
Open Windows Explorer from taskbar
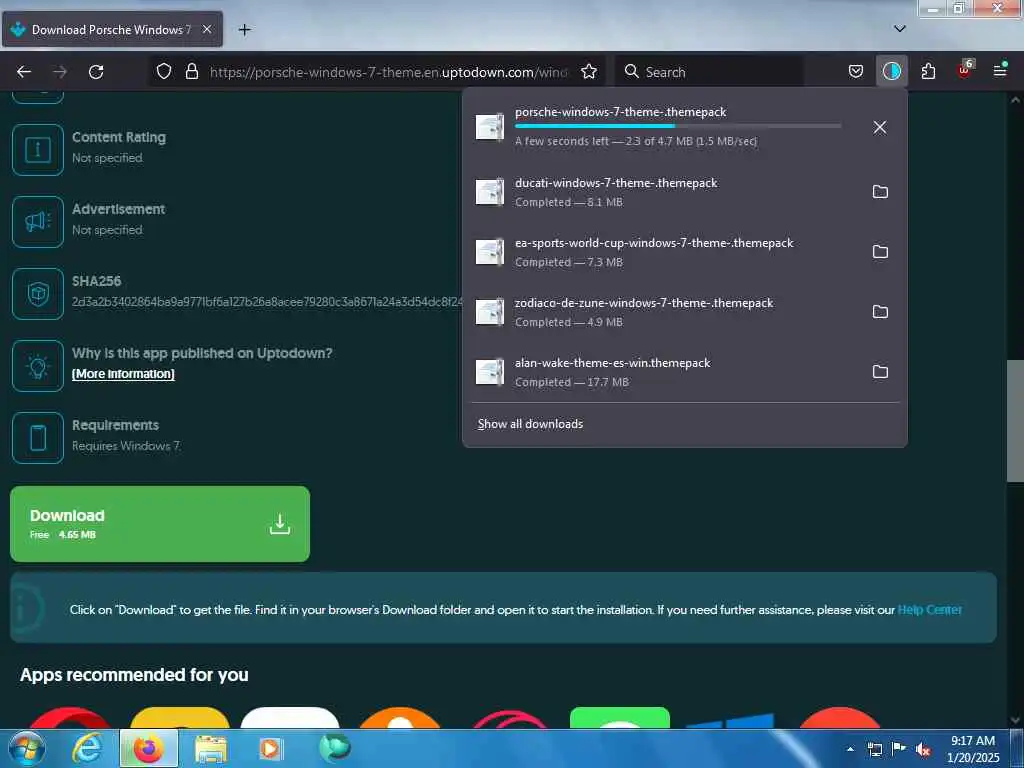210,749
